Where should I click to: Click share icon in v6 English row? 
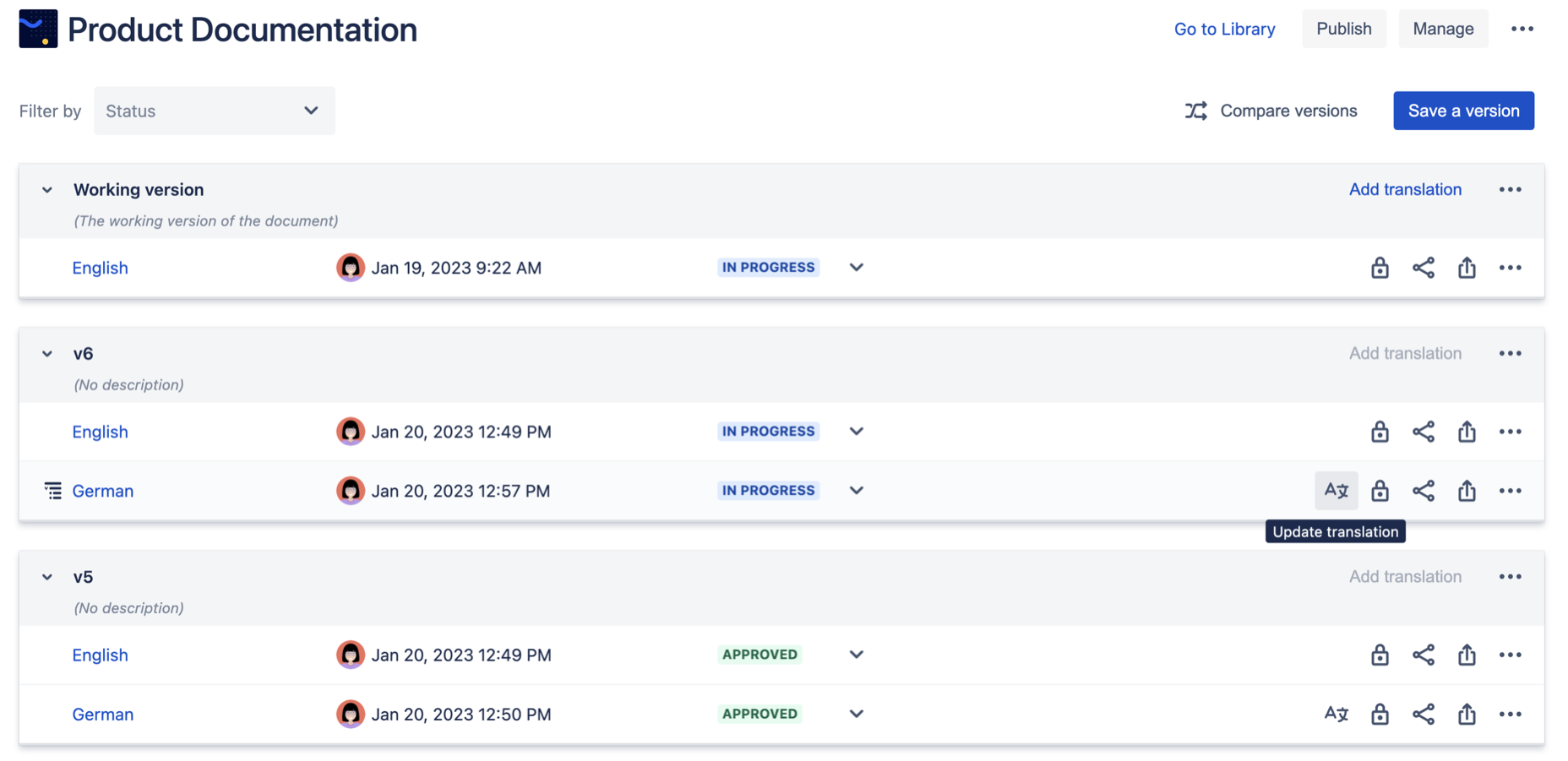1424,432
